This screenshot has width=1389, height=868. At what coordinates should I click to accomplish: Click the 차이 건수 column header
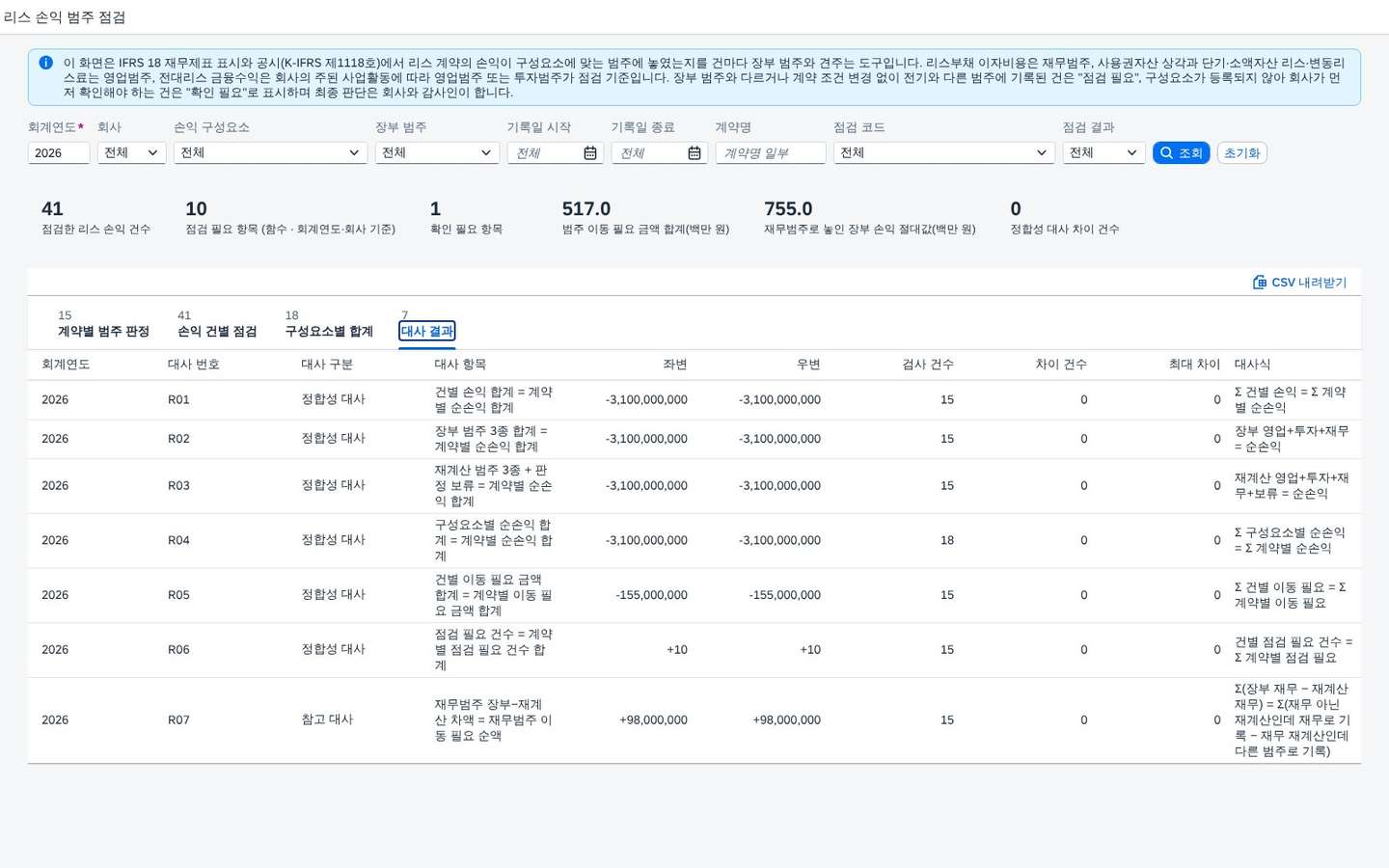pos(1061,365)
